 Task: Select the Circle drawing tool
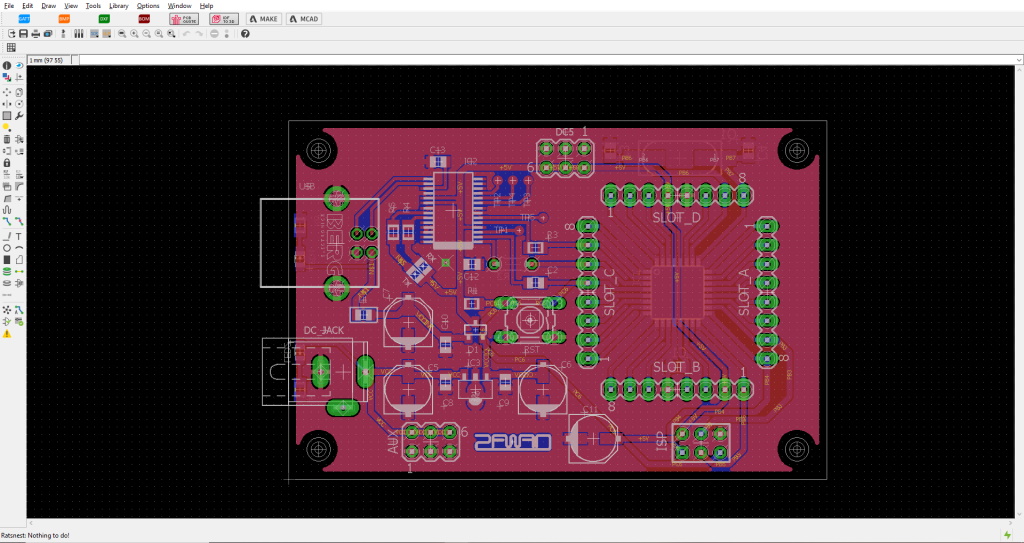point(7,247)
